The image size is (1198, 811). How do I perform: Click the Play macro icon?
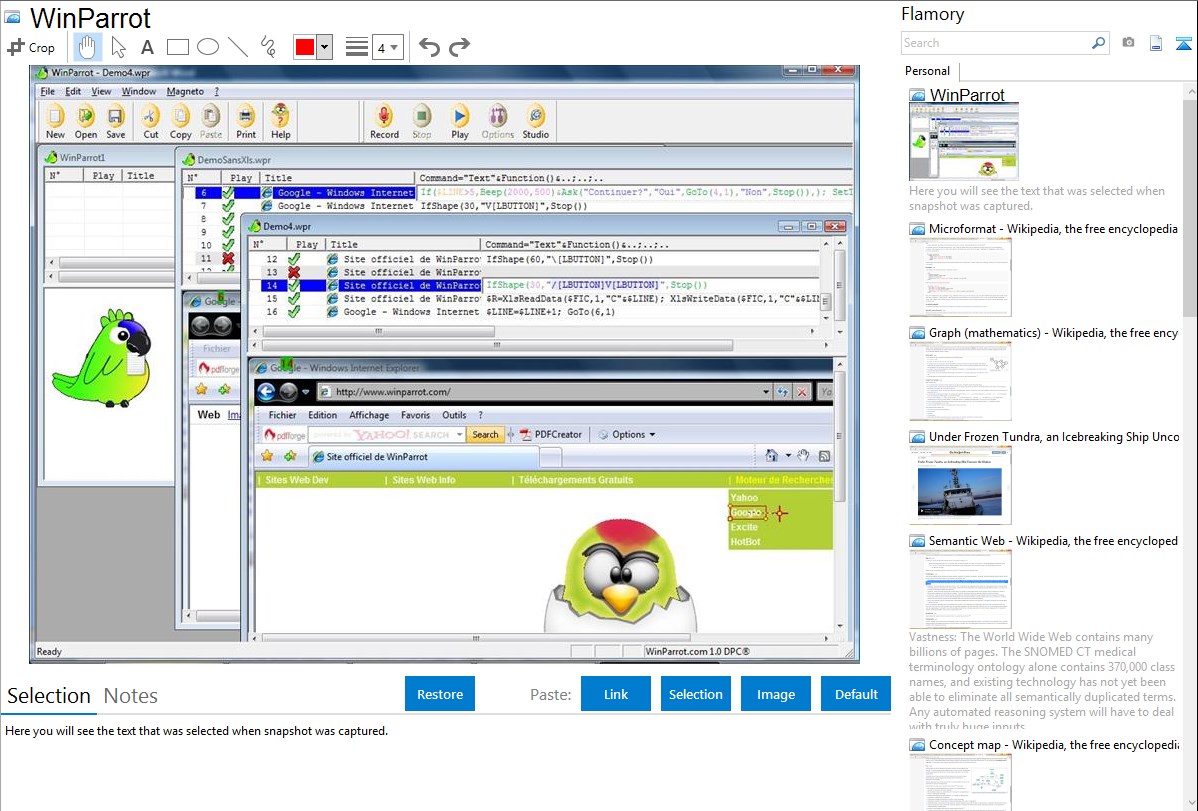point(460,122)
